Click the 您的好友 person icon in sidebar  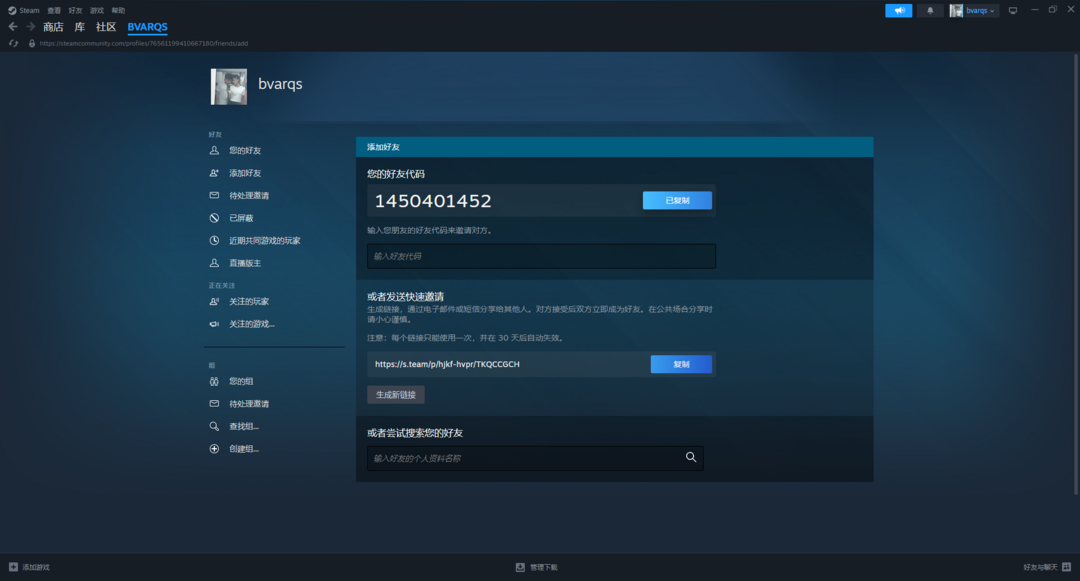point(214,150)
